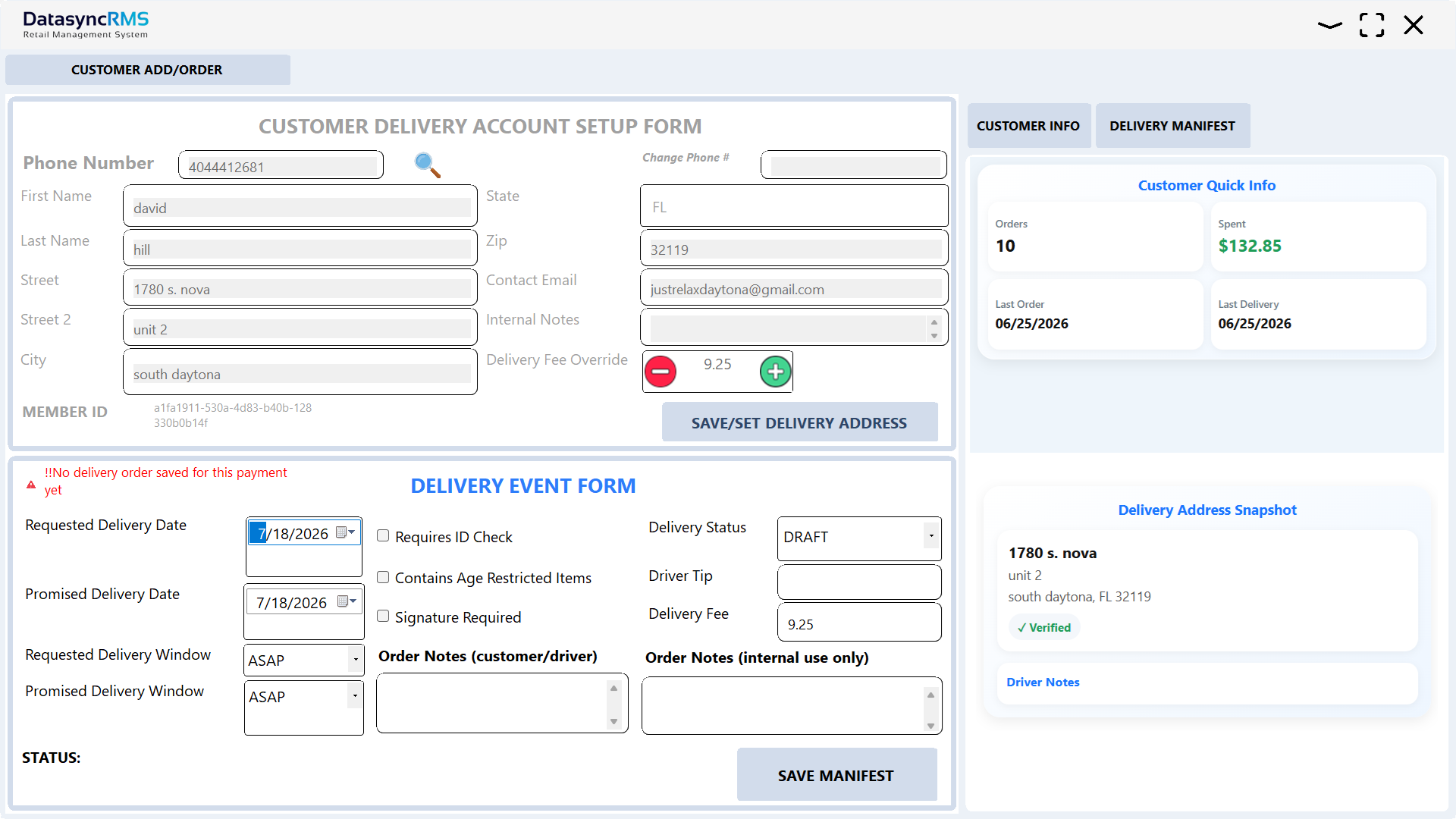Image resolution: width=1456 pixels, height=819 pixels.
Task: Click the phone number search magnifier icon
Action: (428, 165)
